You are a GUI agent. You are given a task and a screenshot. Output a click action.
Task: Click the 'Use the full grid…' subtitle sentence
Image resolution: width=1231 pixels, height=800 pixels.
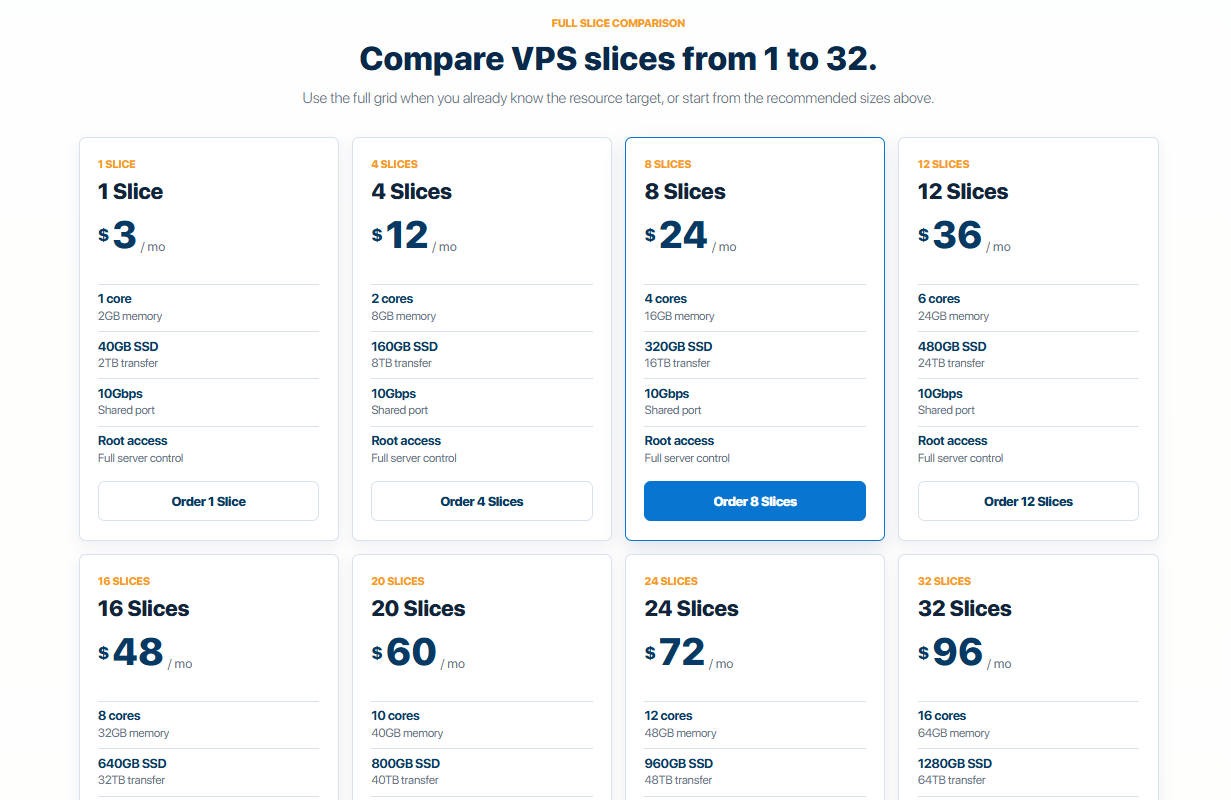[618, 98]
